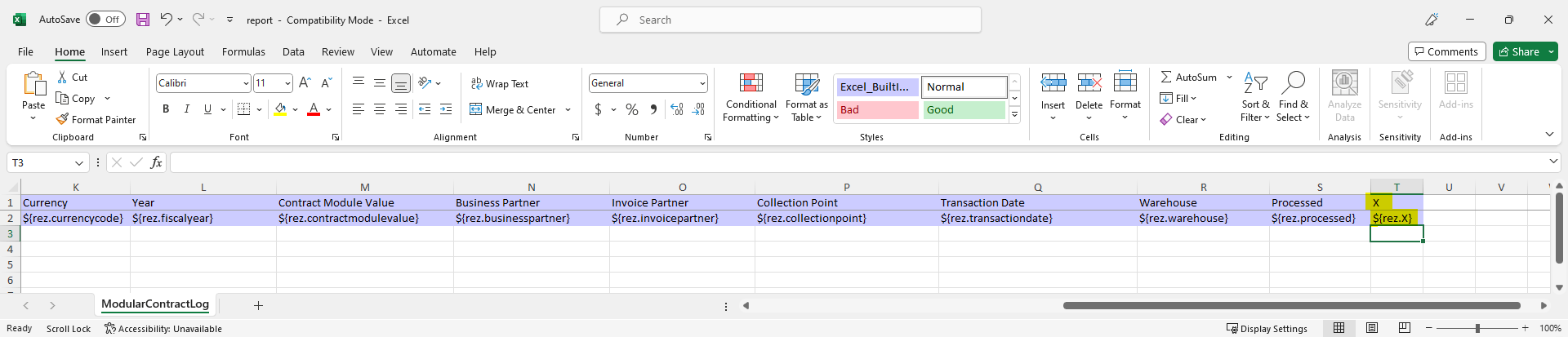This screenshot has height=337, width=1568.
Task: Click Accounting Number Format dollar icon
Action: coord(598,109)
